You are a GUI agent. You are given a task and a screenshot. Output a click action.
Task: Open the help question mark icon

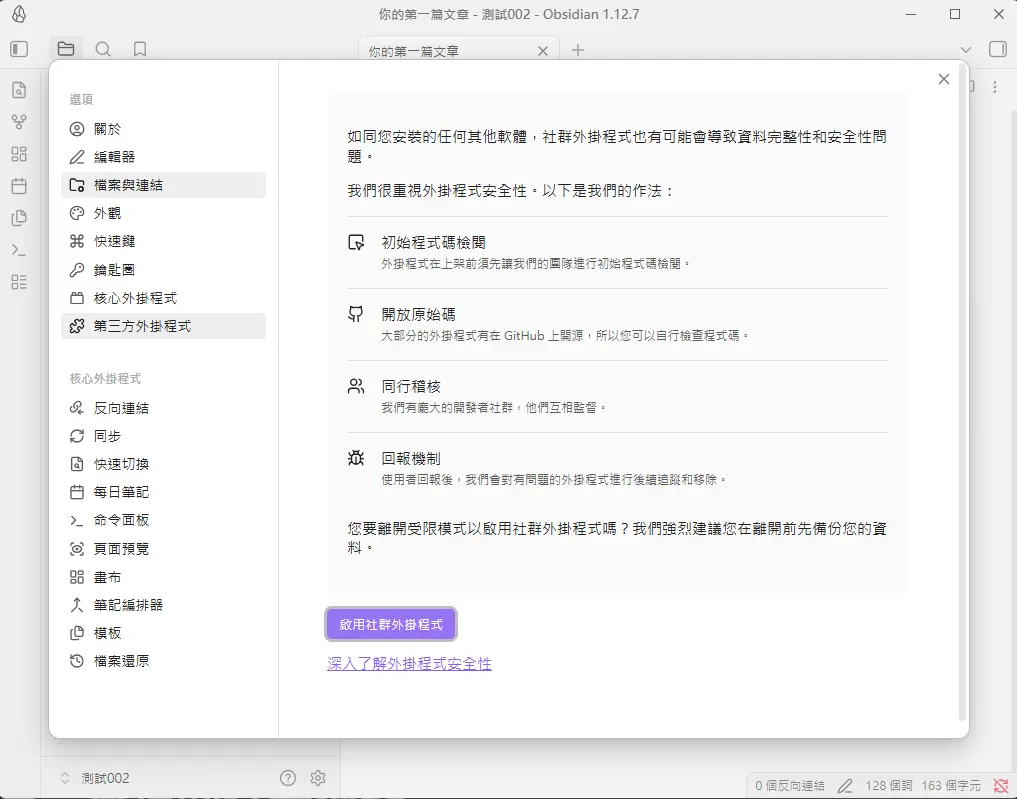click(x=288, y=778)
